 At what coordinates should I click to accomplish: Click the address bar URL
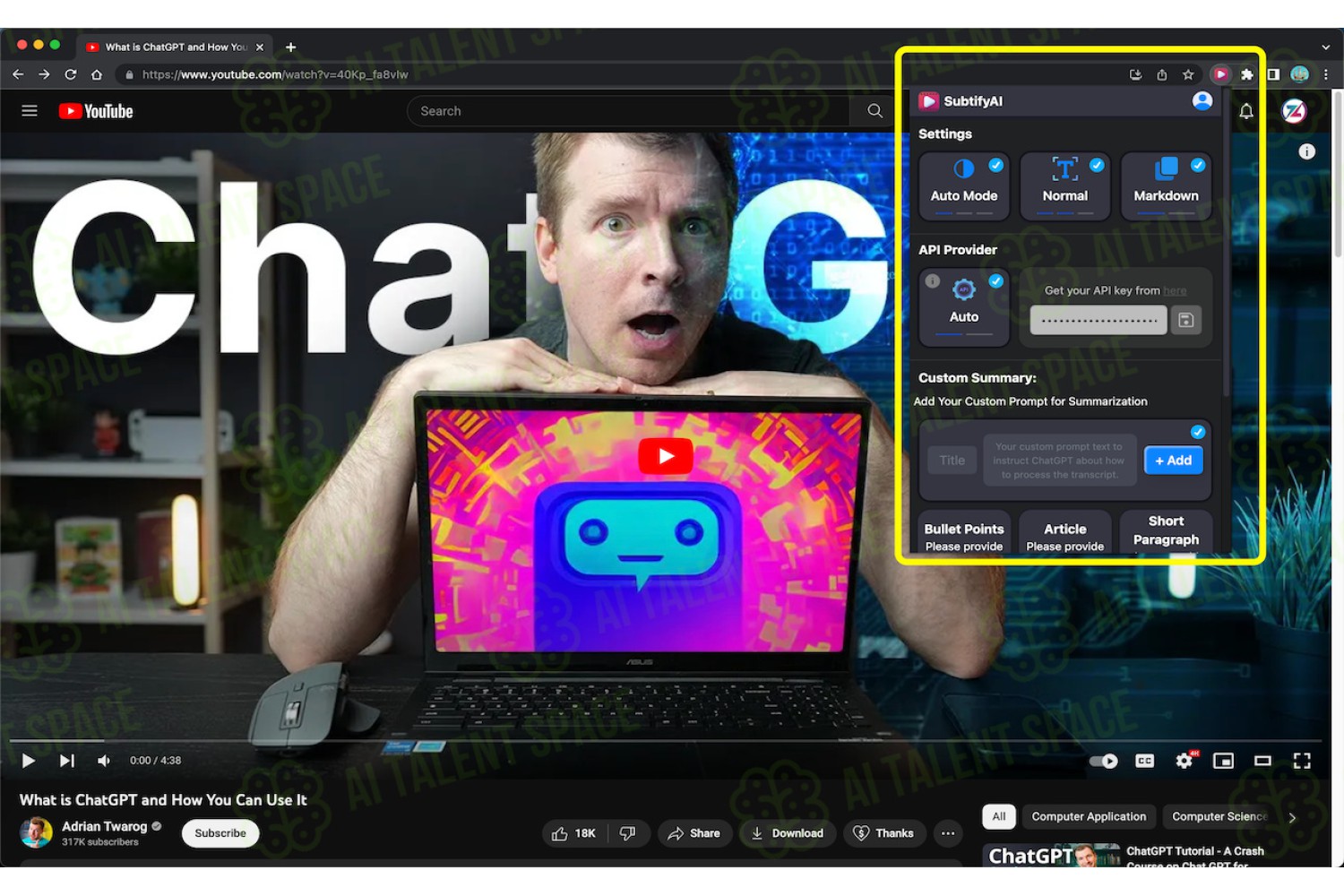(275, 74)
